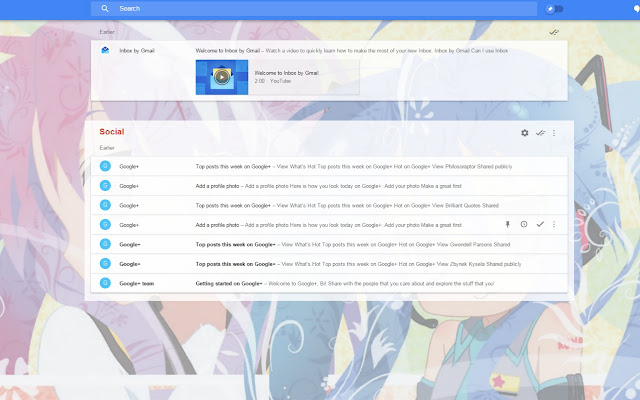Click avatar on Brilliant Quotes email row
This screenshot has width=640, height=400.
pos(105,205)
